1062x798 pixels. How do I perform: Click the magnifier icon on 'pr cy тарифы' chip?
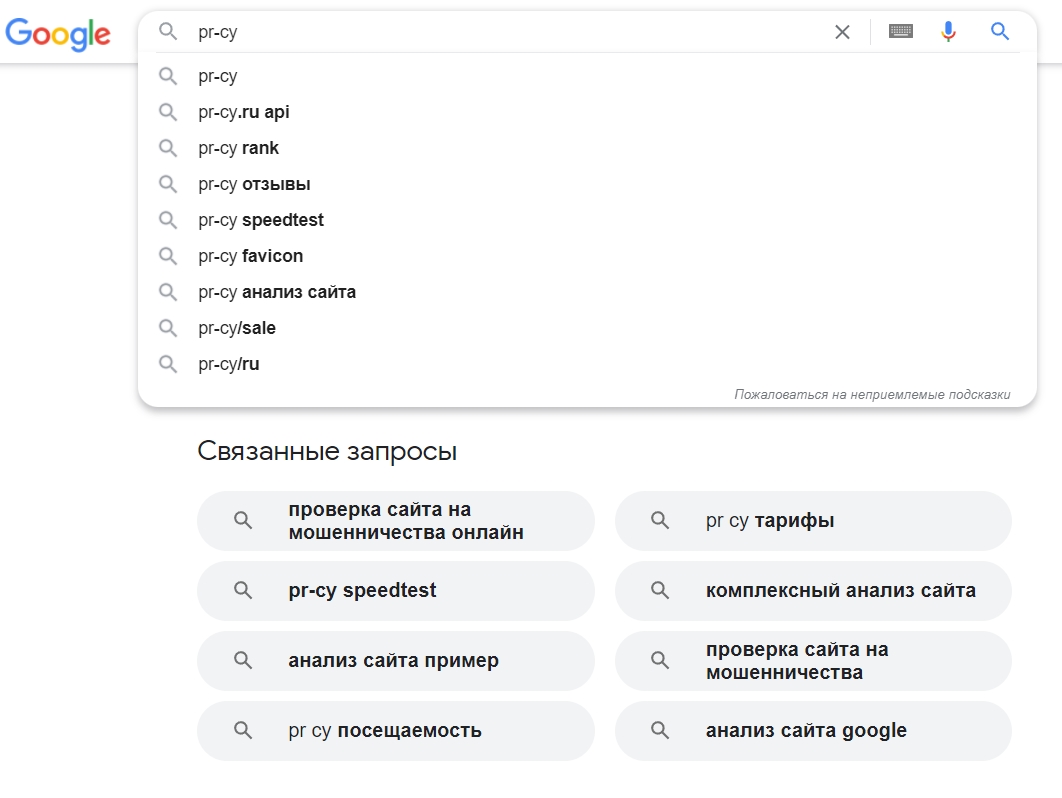click(659, 520)
